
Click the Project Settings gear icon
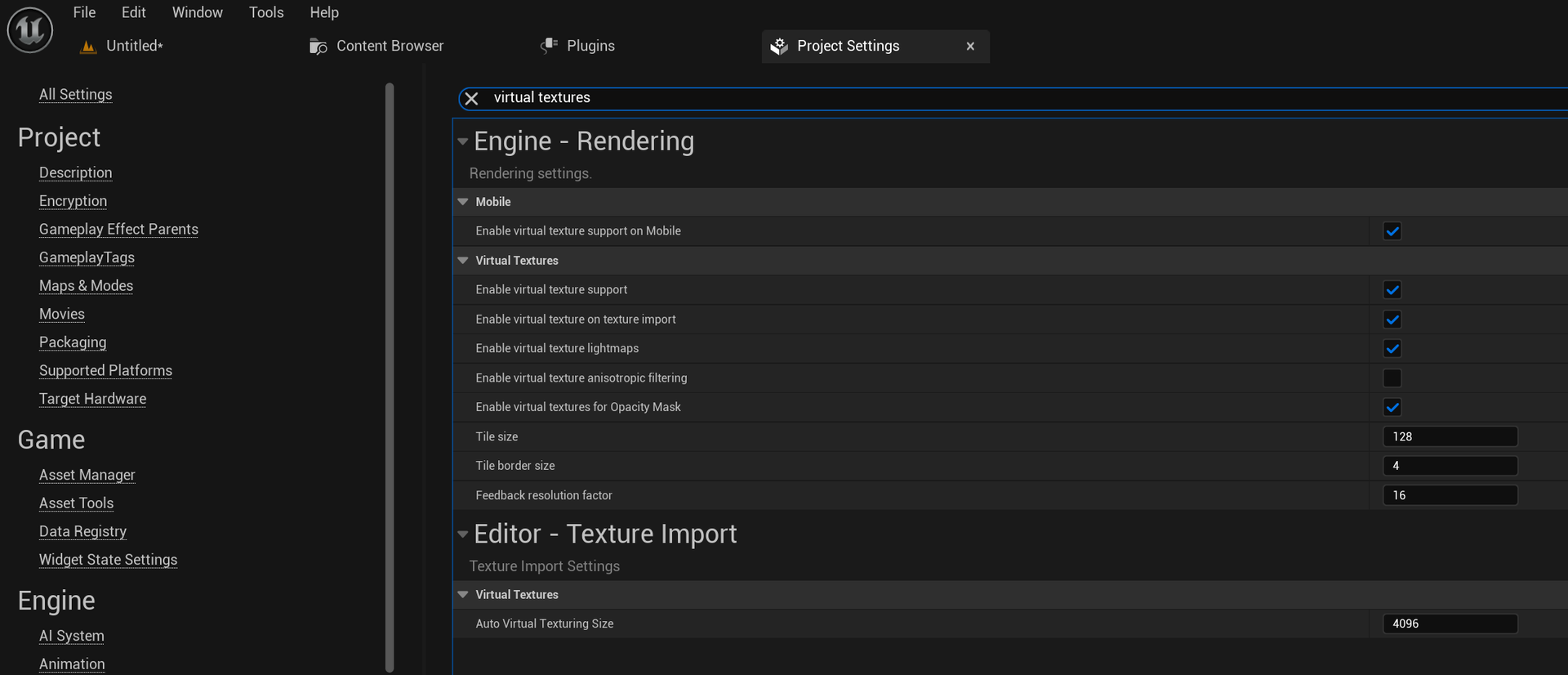779,47
